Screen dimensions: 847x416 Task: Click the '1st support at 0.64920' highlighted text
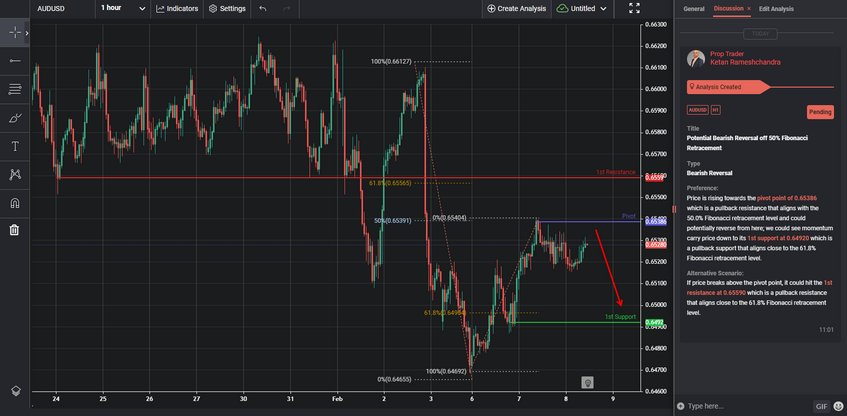pos(778,238)
